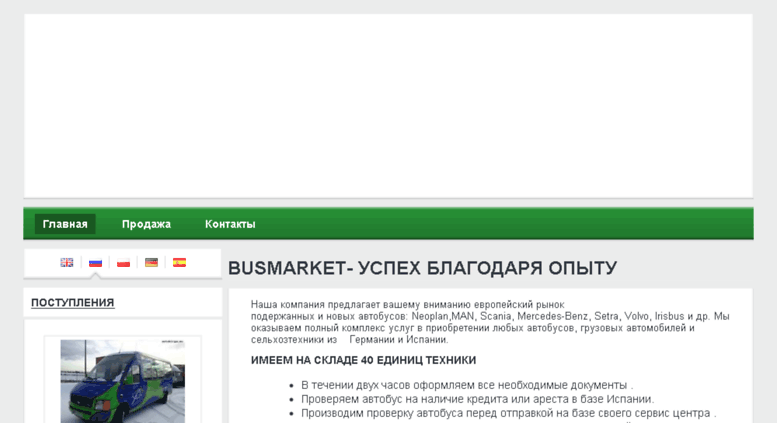The width and height of the screenshot is (777, 423).
Task: Select the Spanish flag language icon
Action: coord(179,263)
